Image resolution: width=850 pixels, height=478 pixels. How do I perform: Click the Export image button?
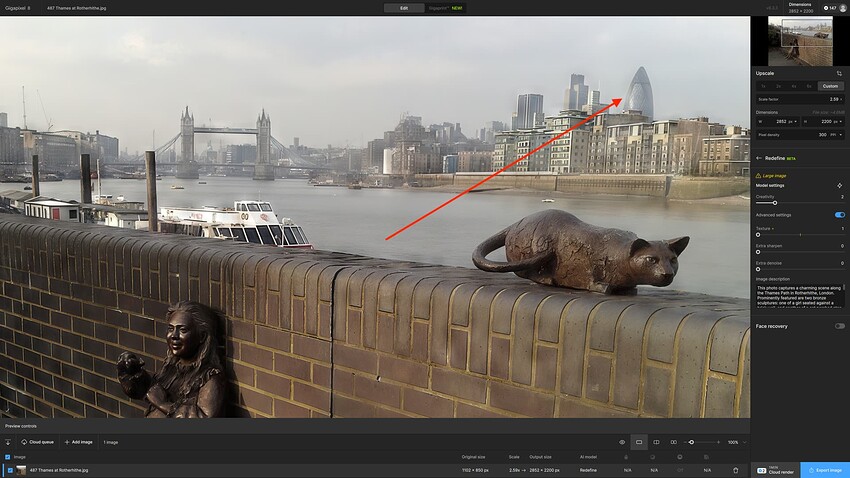tap(825, 469)
